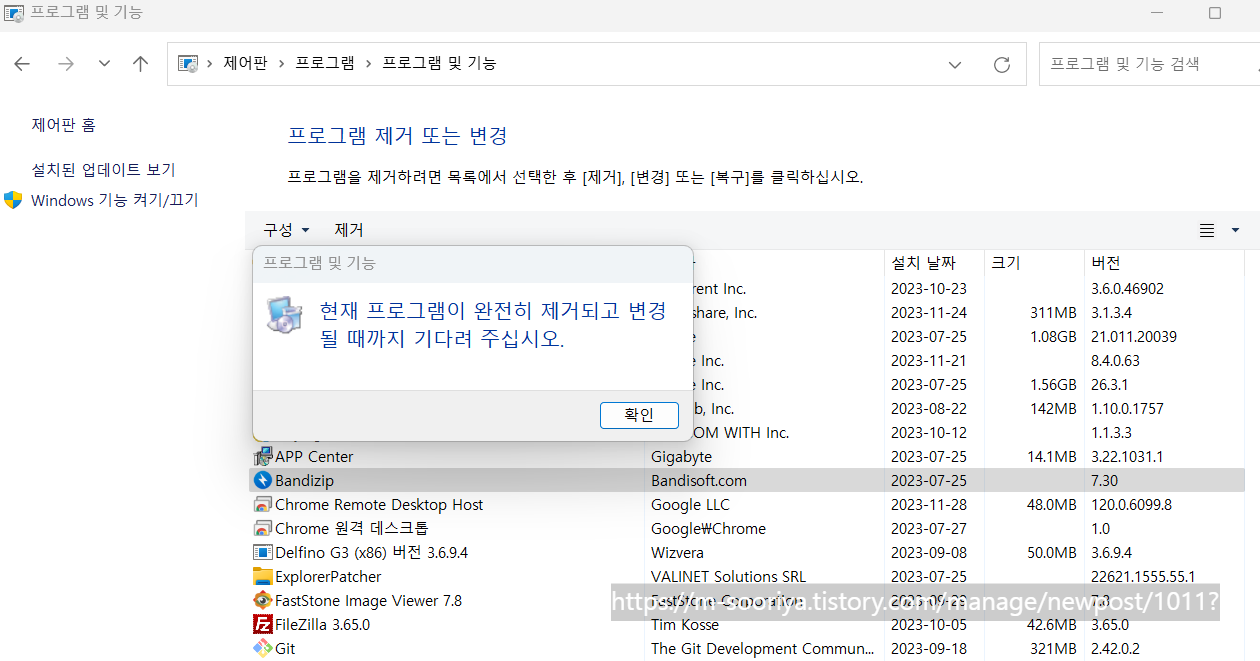Focus the 프로그램 및 기능 검색 search box

tap(1148, 64)
